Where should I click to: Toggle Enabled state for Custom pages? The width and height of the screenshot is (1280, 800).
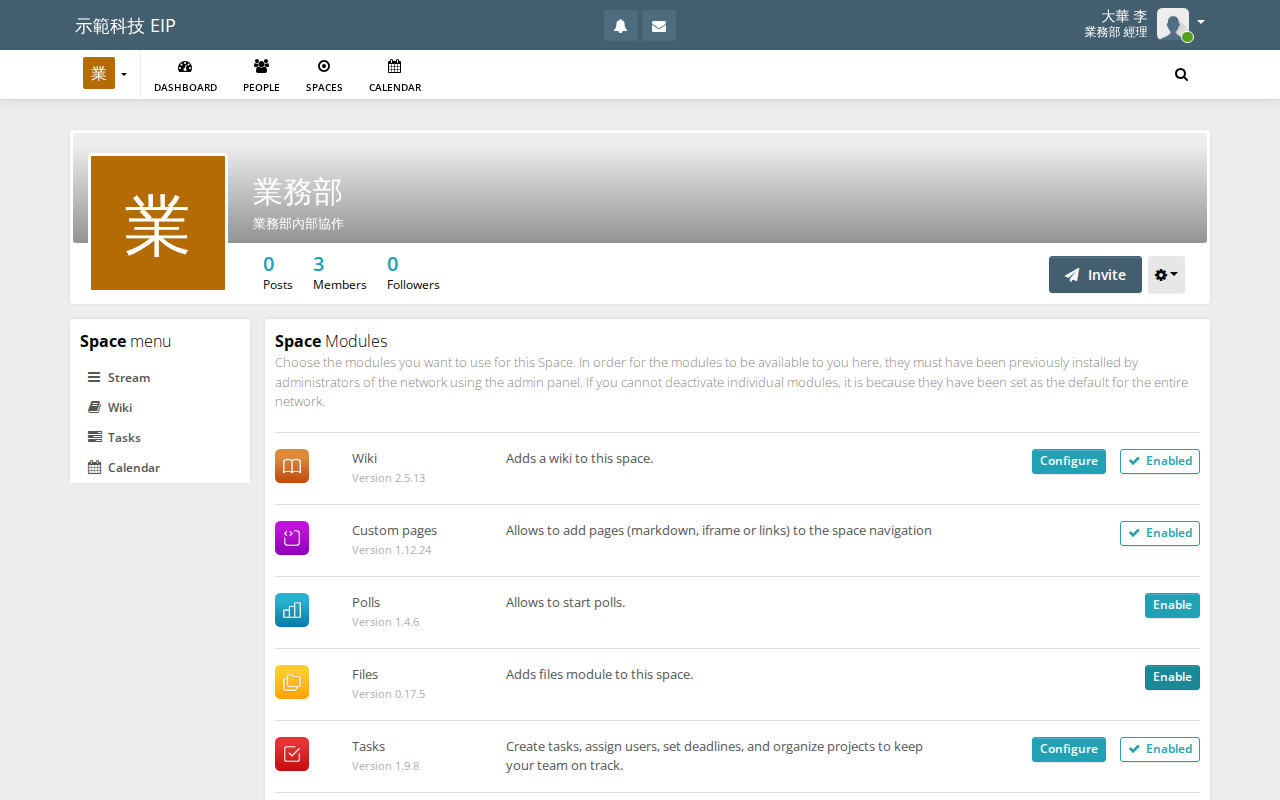point(1160,533)
